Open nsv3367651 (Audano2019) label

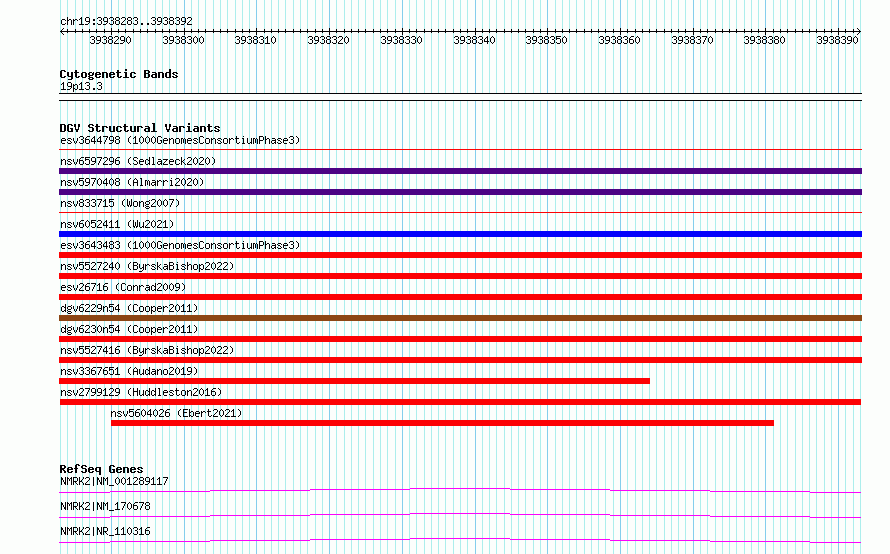(129, 371)
